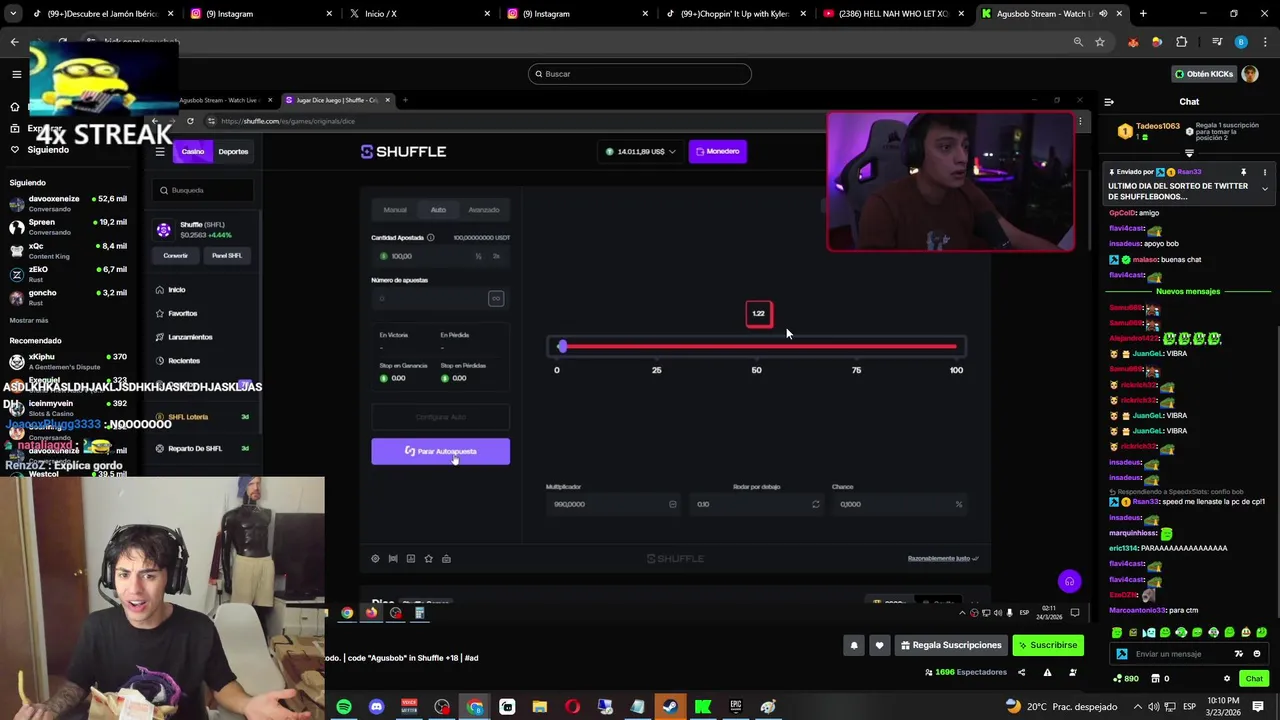This screenshot has width=1280, height=720.
Task: Open the Kicks shop icon beside 0
Action: pyautogui.click(x=1156, y=679)
